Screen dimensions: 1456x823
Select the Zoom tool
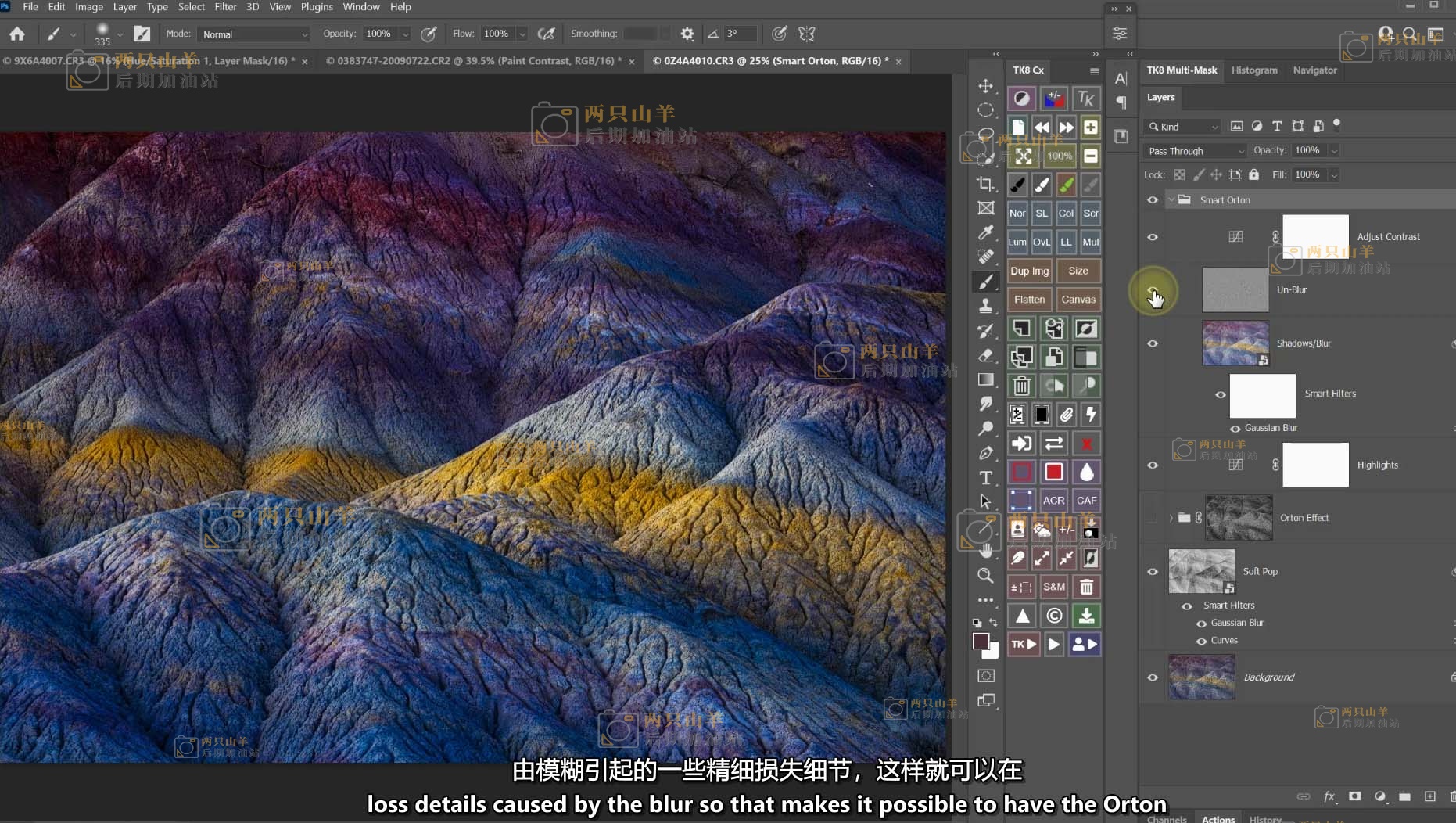click(x=986, y=576)
